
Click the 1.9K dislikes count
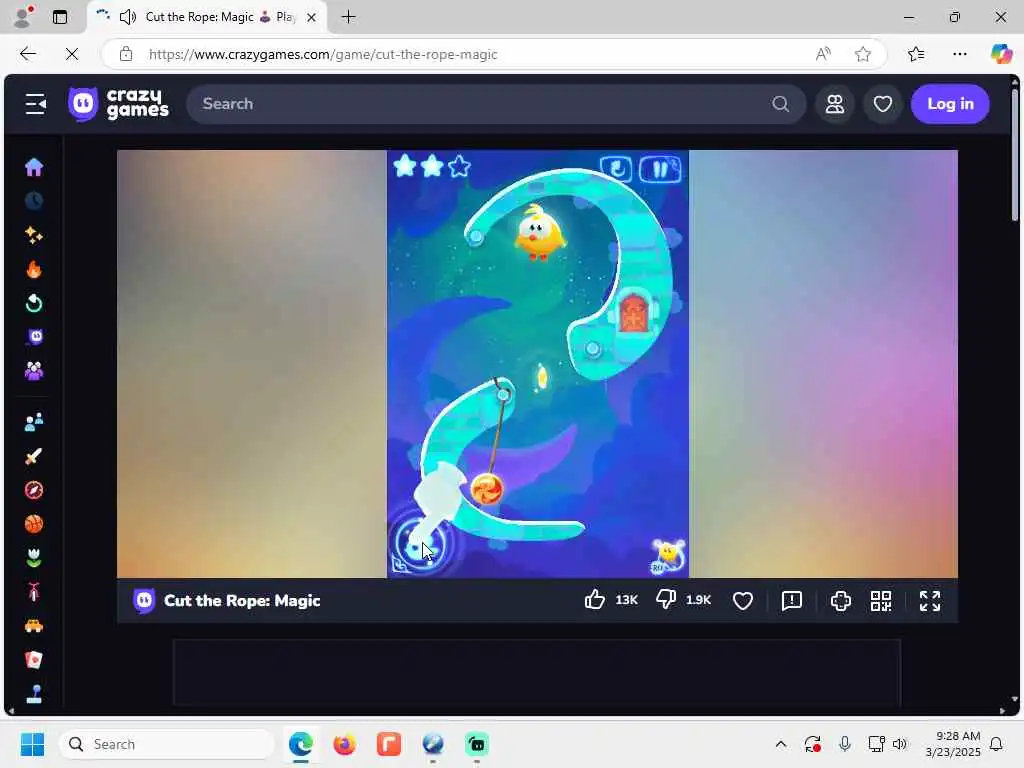698,600
